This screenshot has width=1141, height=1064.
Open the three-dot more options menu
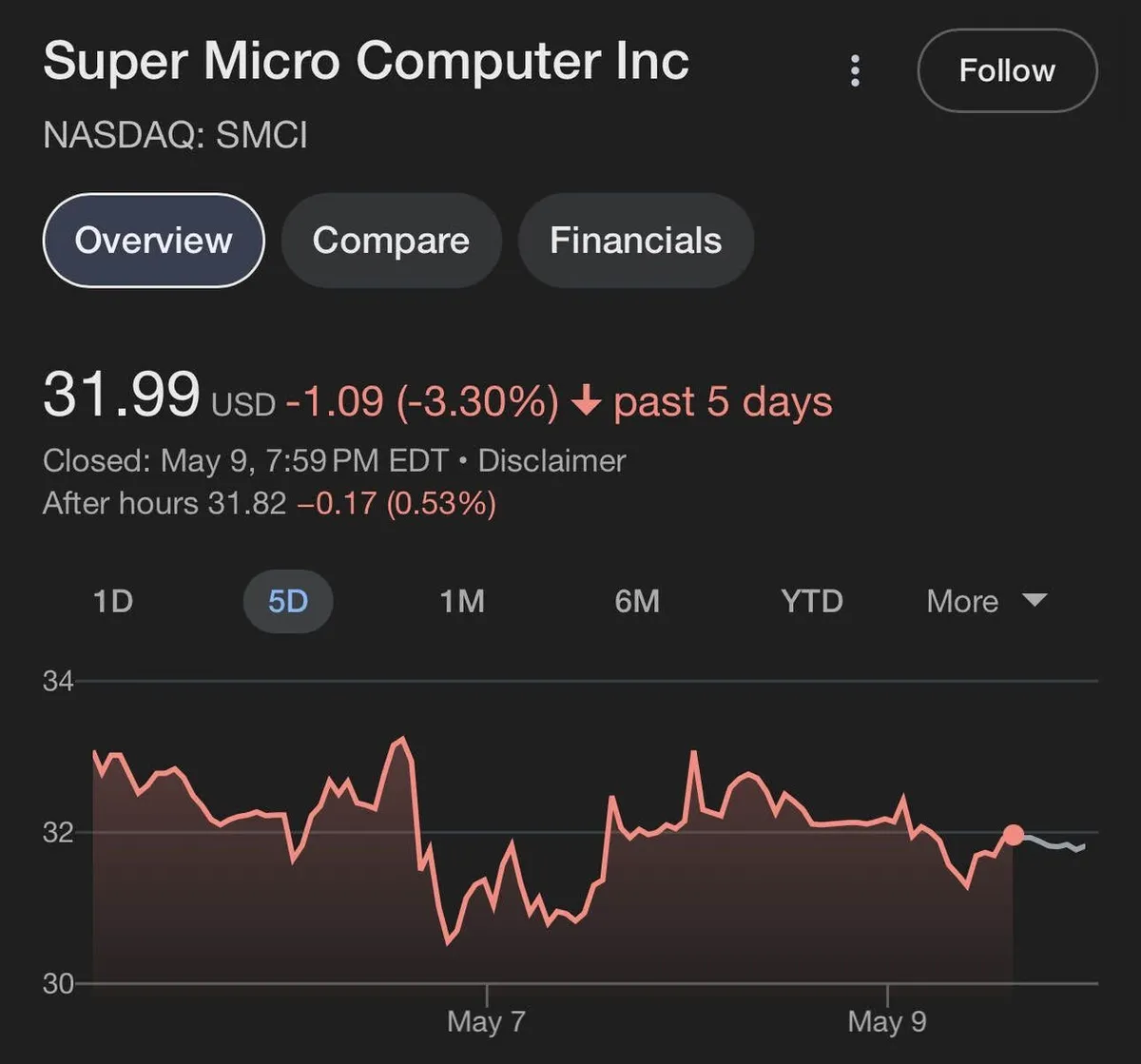[855, 71]
